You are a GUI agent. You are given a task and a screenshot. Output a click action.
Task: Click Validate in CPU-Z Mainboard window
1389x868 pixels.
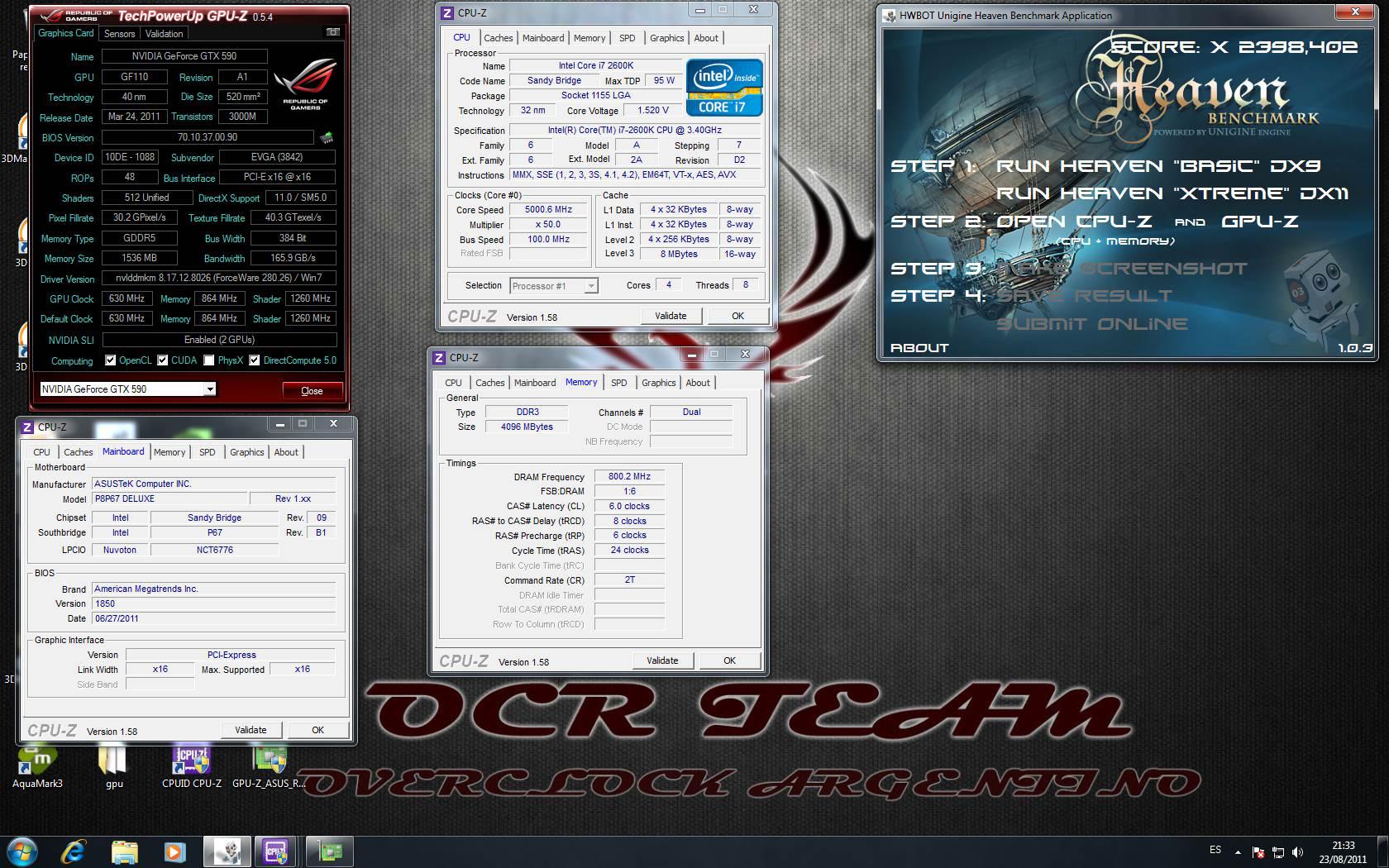[x=251, y=730]
